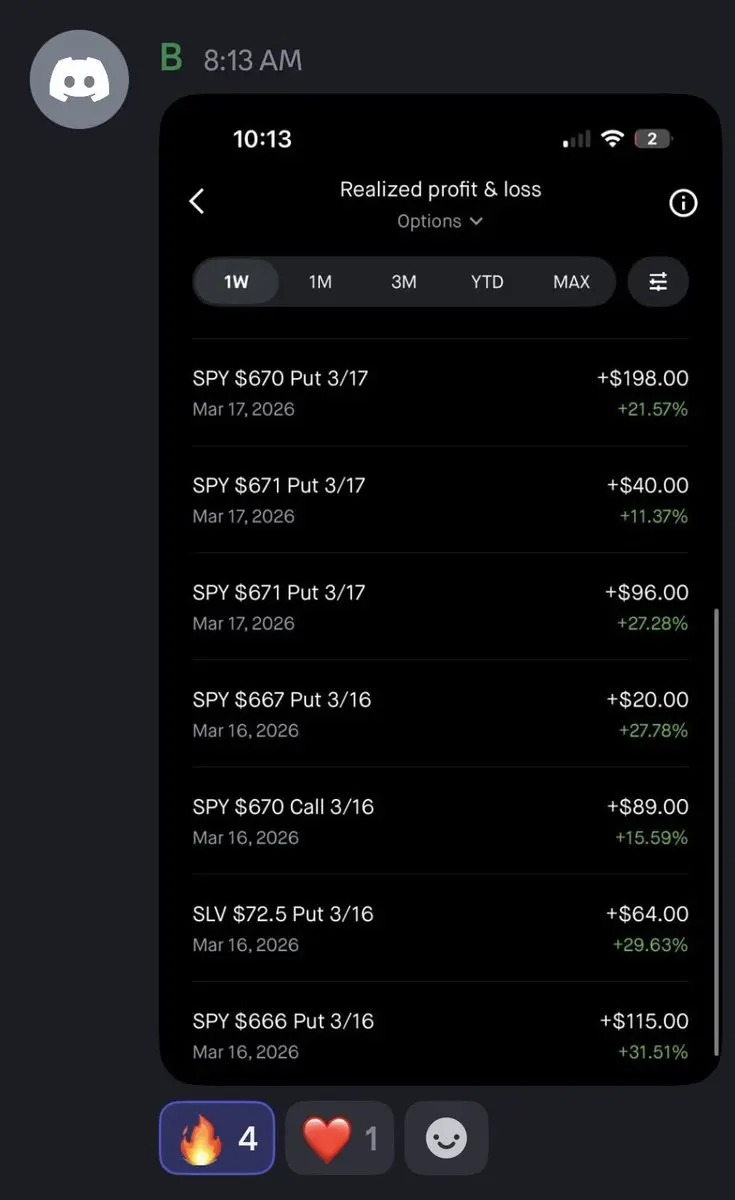Select the YTD time range
This screenshot has width=735, height=1200.
pyautogui.click(x=487, y=282)
